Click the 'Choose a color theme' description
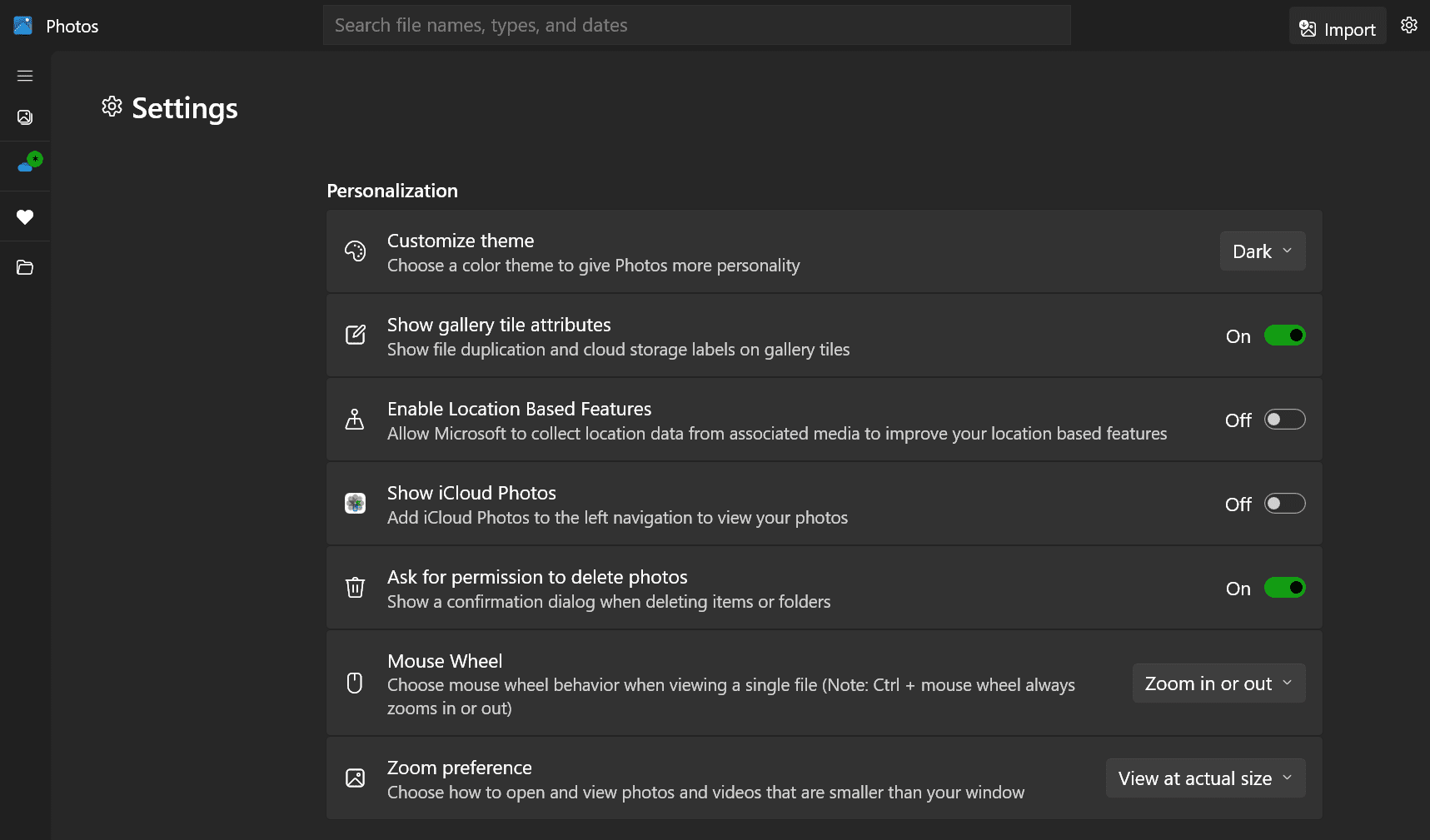 tap(593, 266)
